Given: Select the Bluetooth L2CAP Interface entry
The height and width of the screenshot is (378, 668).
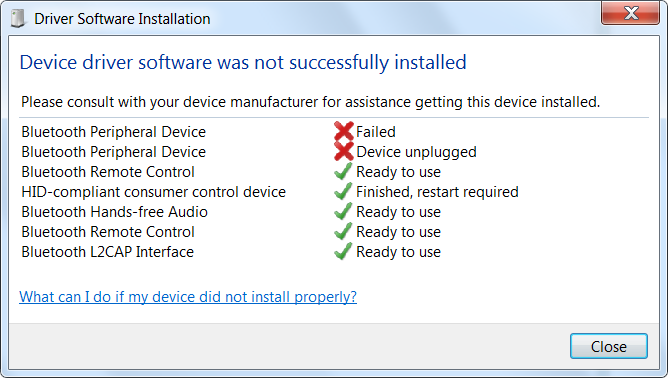Looking at the screenshot, I should click(x=108, y=252).
